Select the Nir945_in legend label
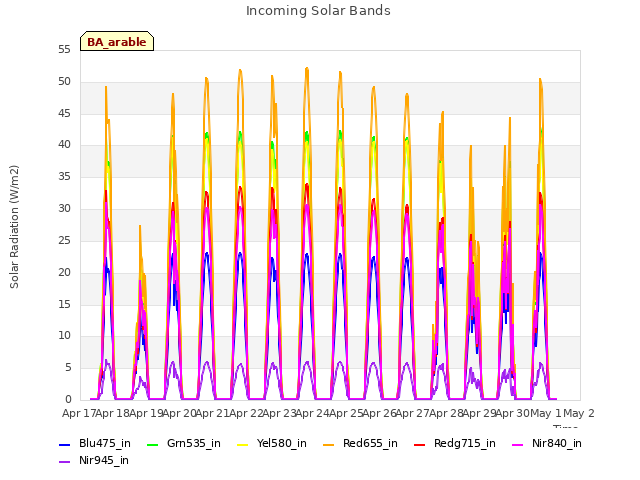Viewport: 640px width, 480px height. [104, 460]
